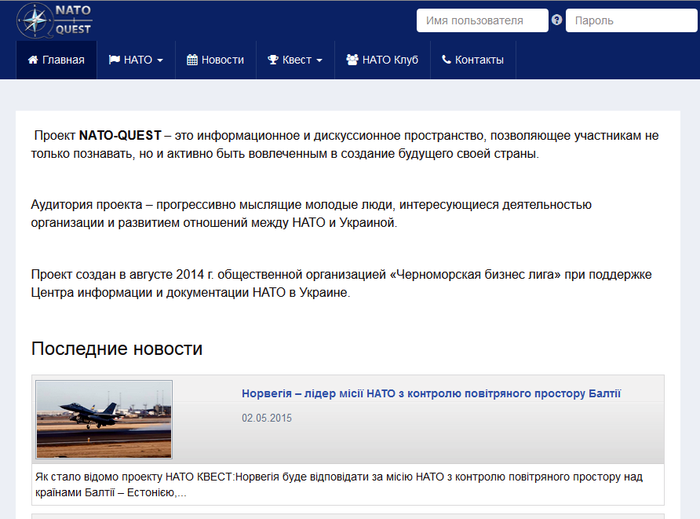This screenshot has width=700, height=519.
Task: Open the Главная menu item
Action: click(x=56, y=60)
